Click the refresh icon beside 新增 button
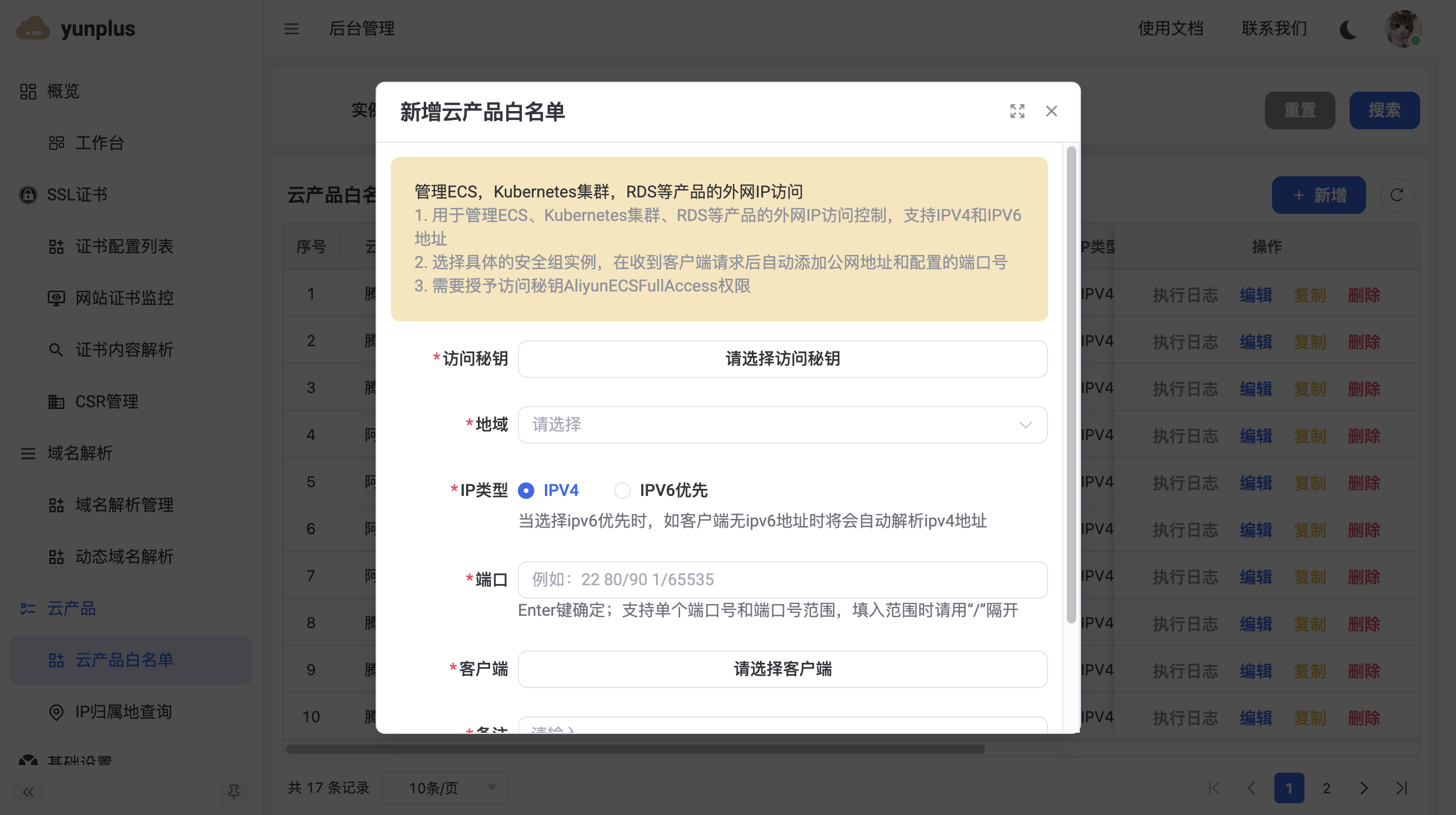The width and height of the screenshot is (1456, 815). click(x=1397, y=195)
